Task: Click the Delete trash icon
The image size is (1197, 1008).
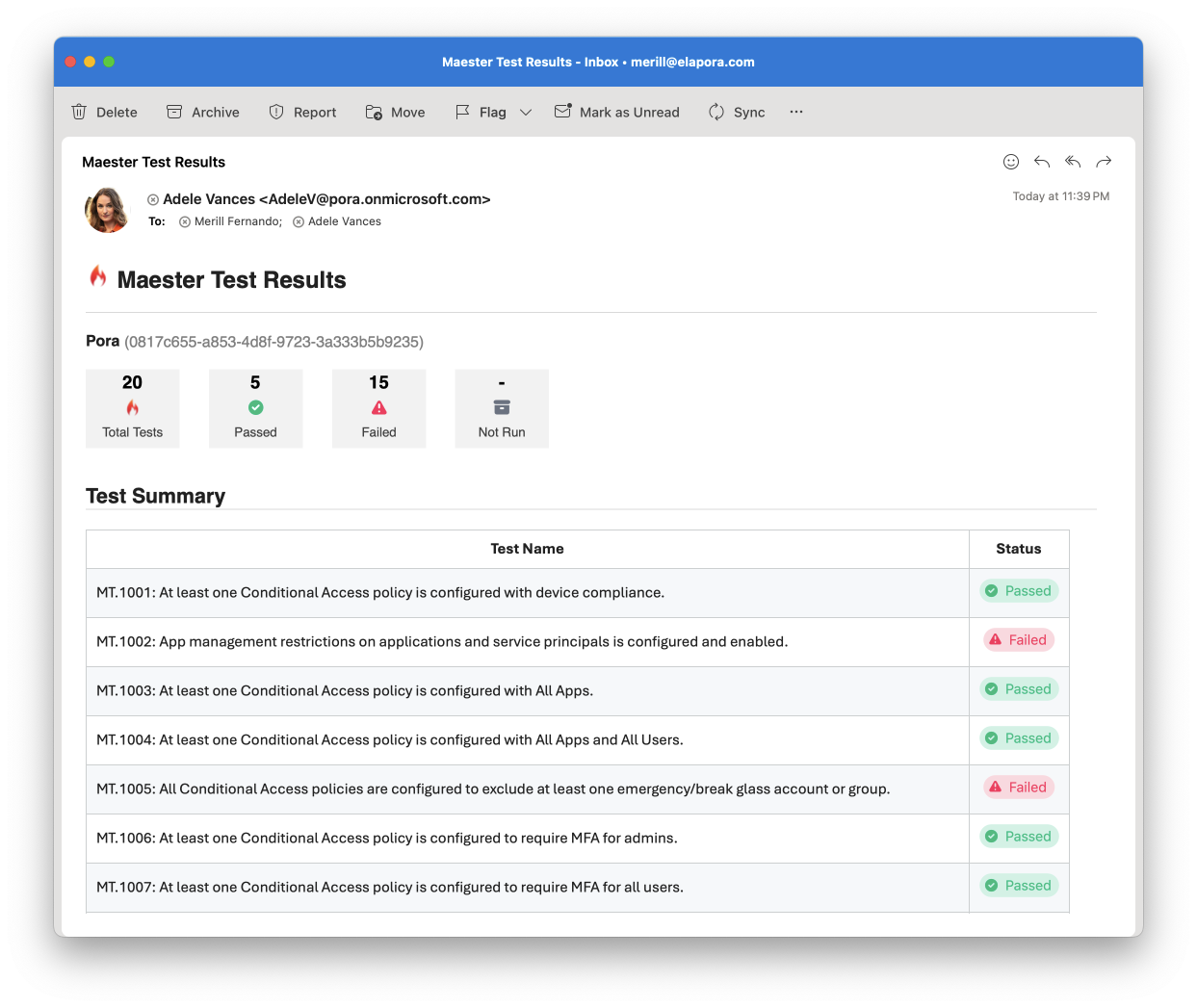Action: [80, 112]
